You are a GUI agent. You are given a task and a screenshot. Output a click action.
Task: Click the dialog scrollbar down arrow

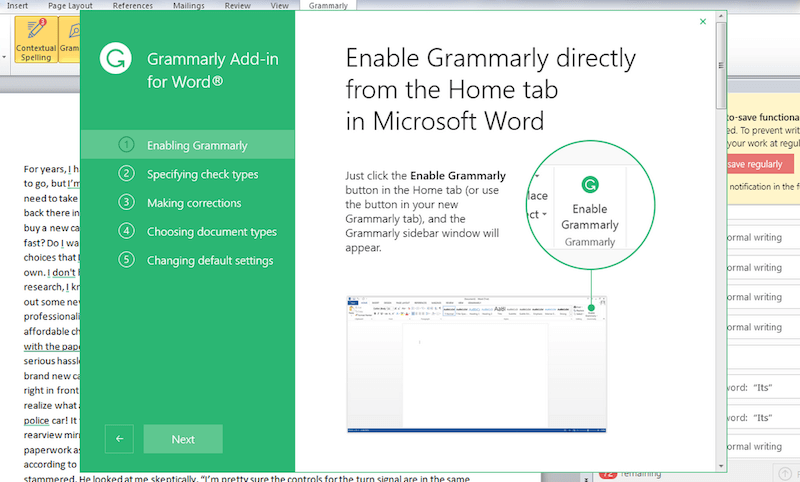721,466
